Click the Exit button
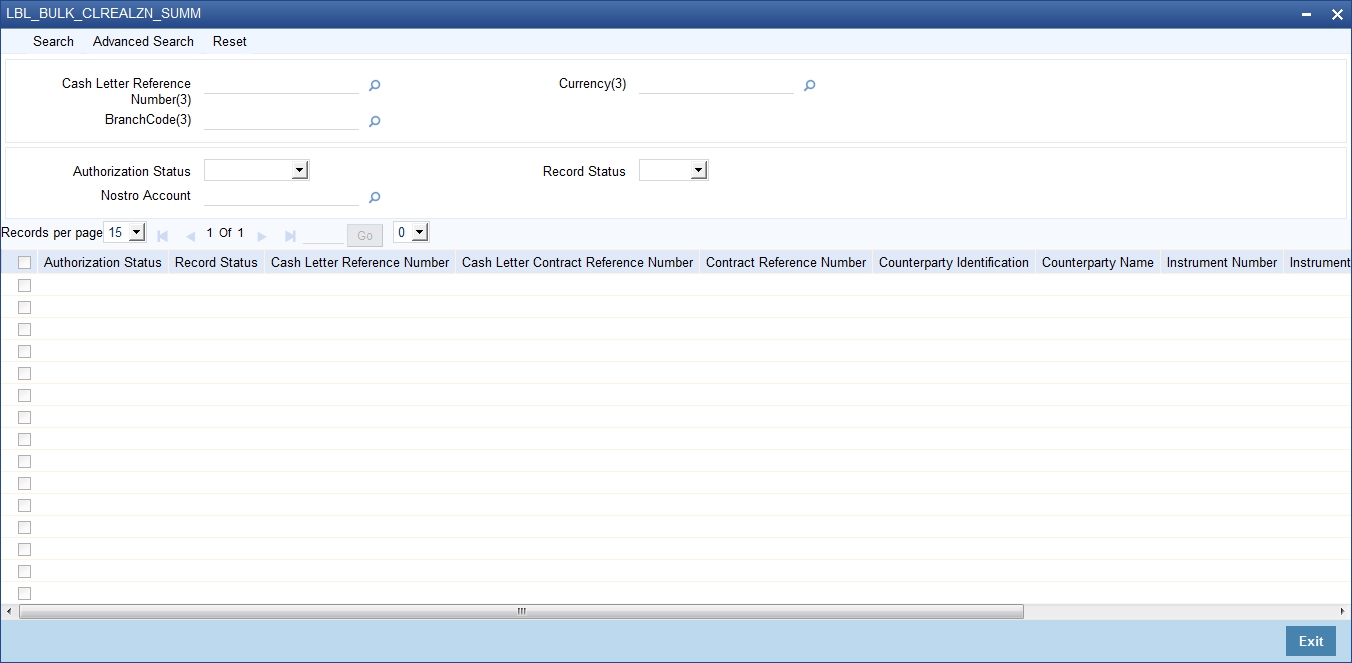 point(1311,641)
